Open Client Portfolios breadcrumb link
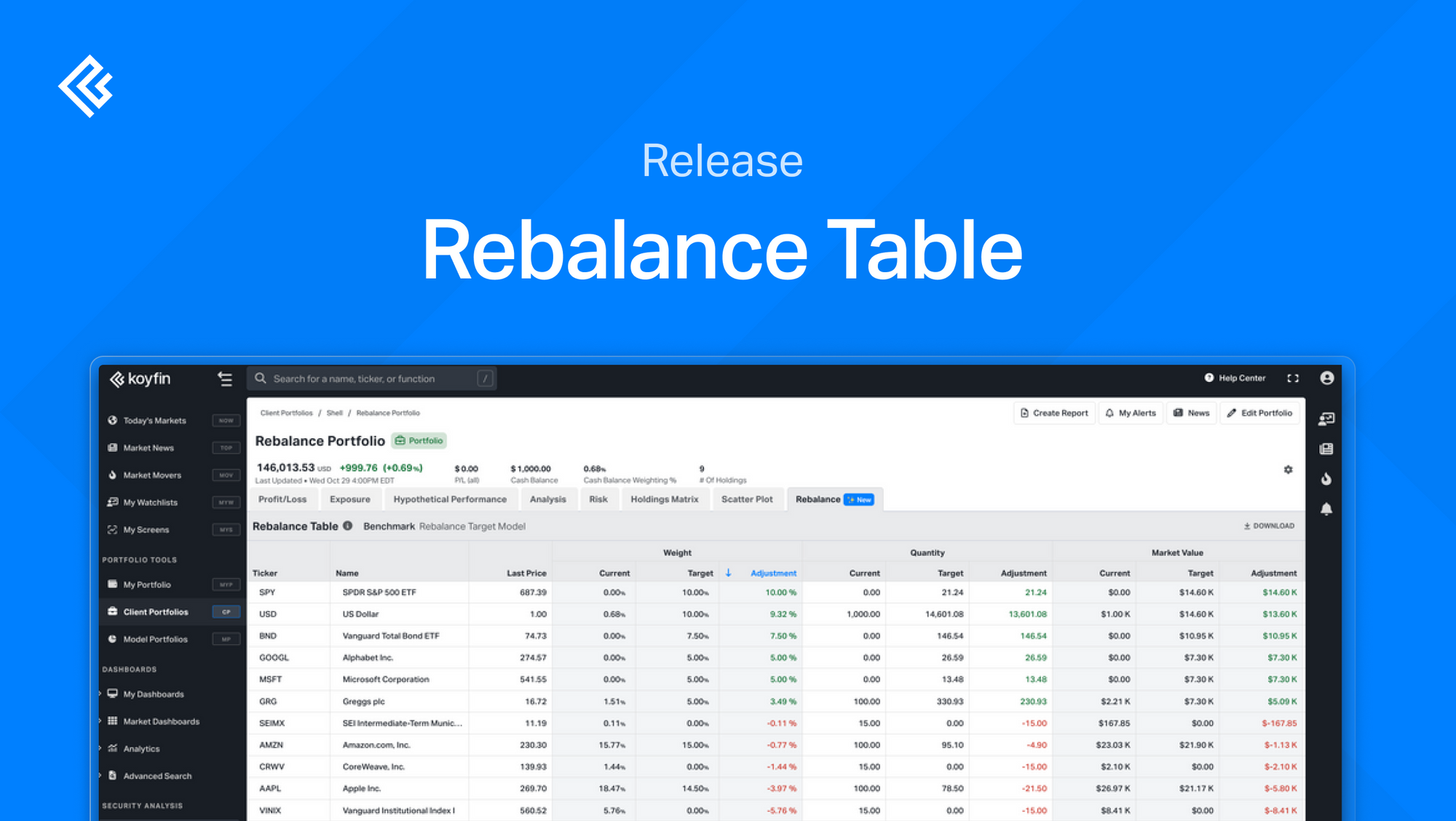 (286, 413)
